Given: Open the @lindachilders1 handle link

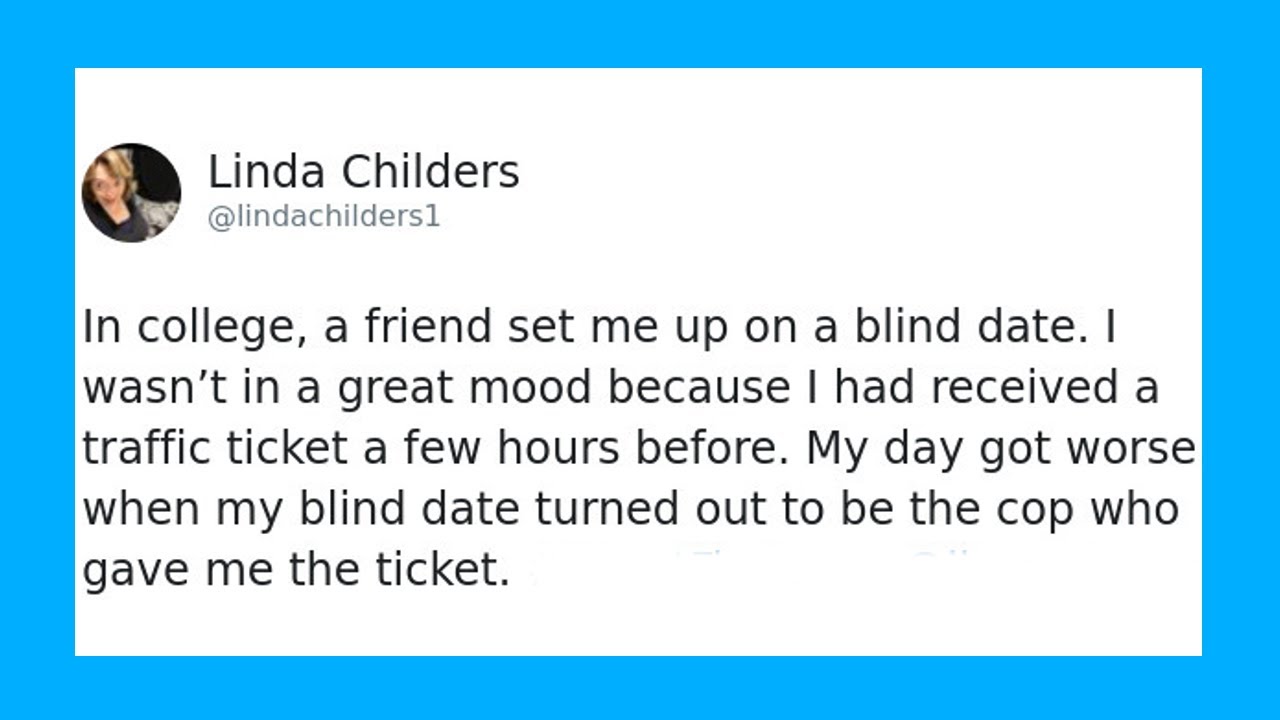Looking at the screenshot, I should coord(323,217).
